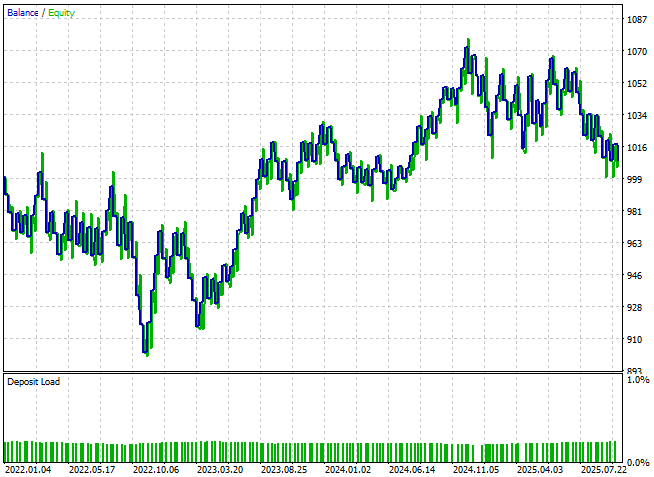
Task: Click the 2023.08.25 date label
Action: coord(284,470)
